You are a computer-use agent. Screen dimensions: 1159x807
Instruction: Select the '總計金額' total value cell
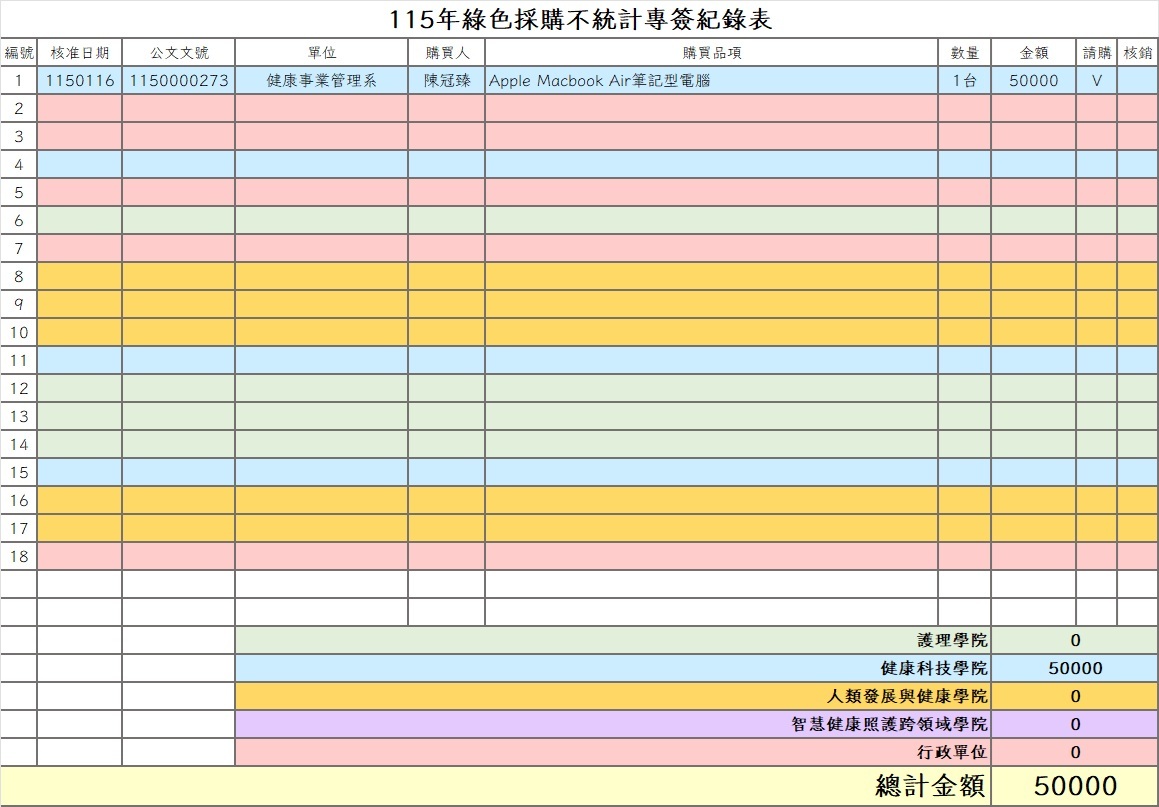[1075, 786]
